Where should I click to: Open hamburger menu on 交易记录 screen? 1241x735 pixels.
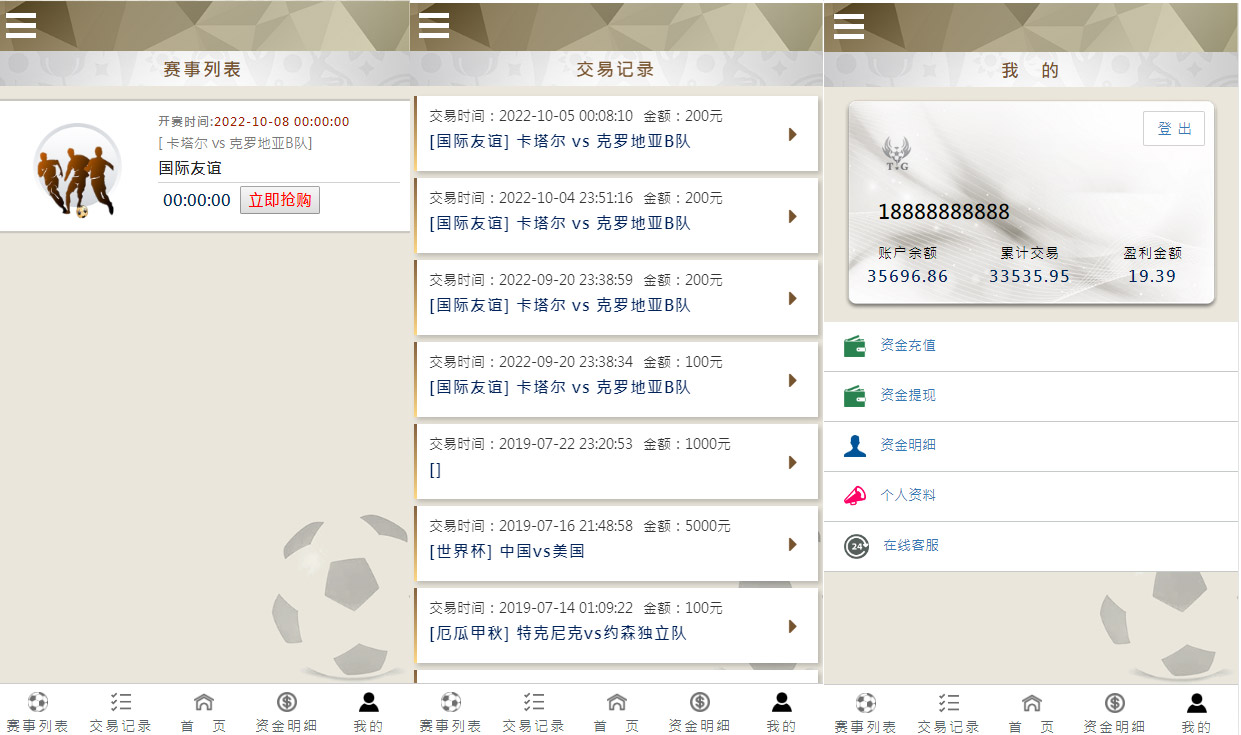tap(434, 25)
